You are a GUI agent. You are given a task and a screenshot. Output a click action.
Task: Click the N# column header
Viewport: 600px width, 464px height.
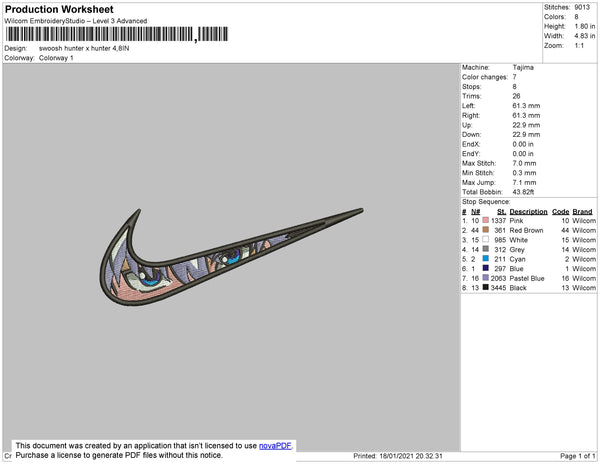point(475,212)
